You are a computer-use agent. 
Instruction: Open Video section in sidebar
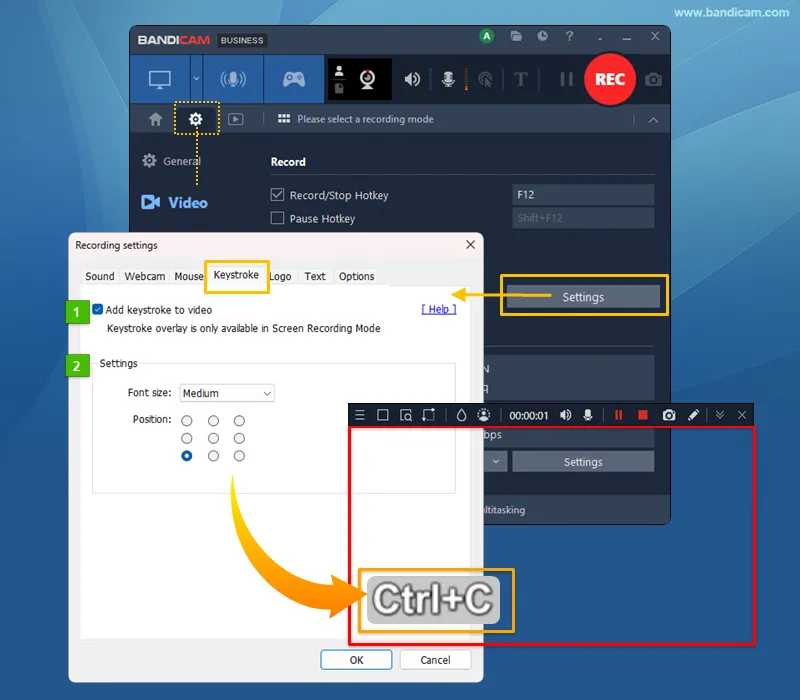pos(174,203)
